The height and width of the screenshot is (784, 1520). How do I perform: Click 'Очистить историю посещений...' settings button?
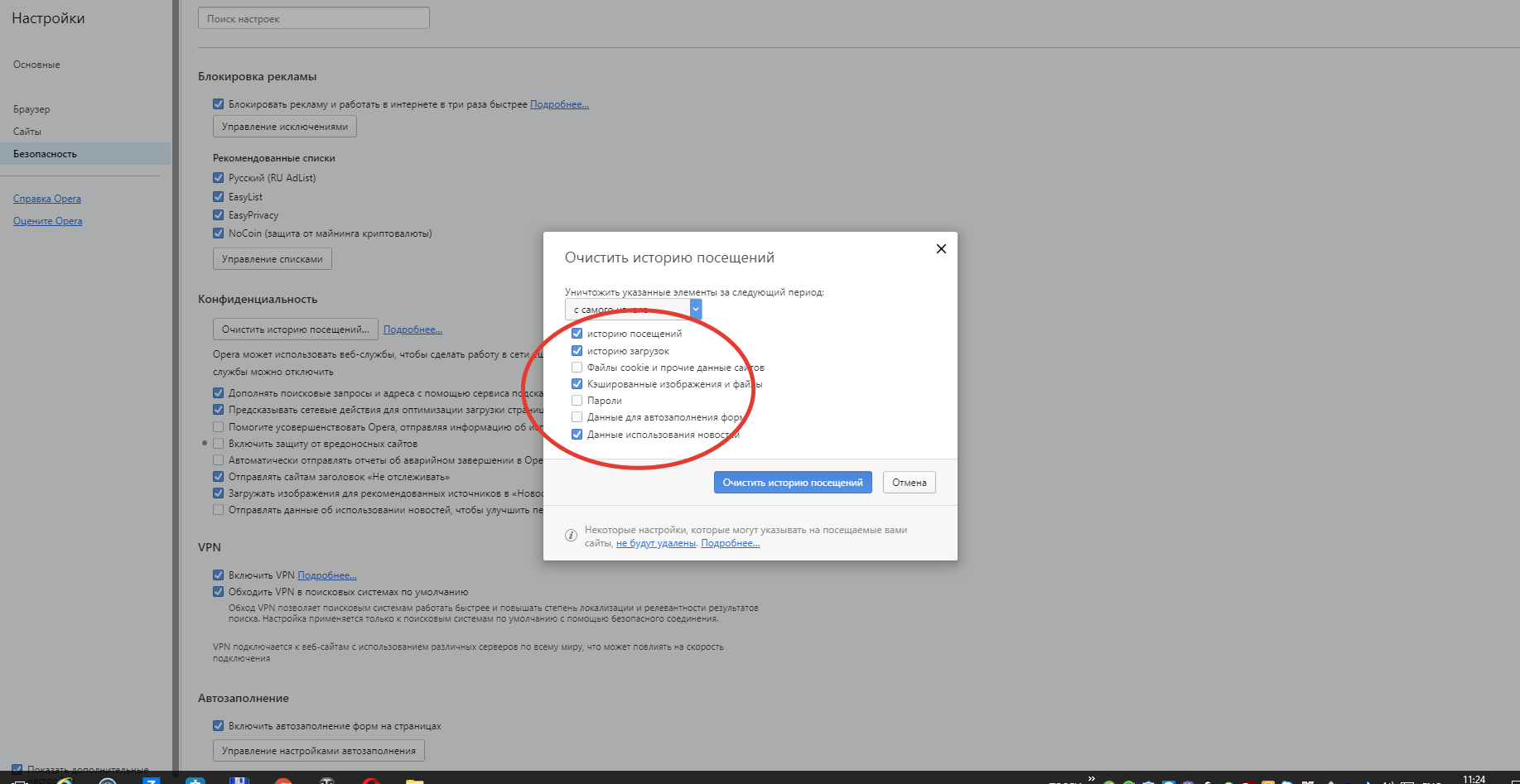pos(296,329)
